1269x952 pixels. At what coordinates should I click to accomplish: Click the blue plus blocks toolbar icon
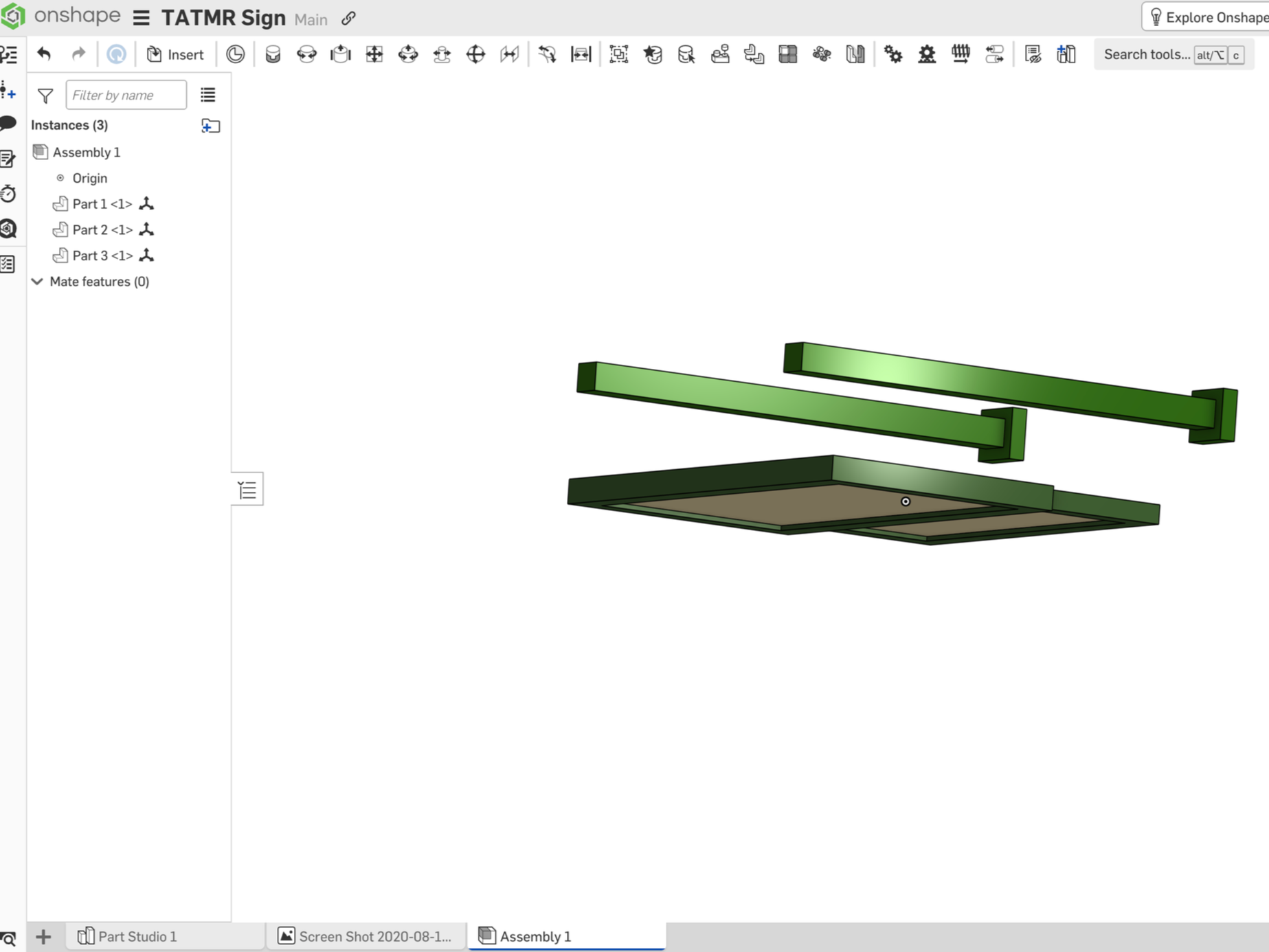pyautogui.click(x=1066, y=54)
